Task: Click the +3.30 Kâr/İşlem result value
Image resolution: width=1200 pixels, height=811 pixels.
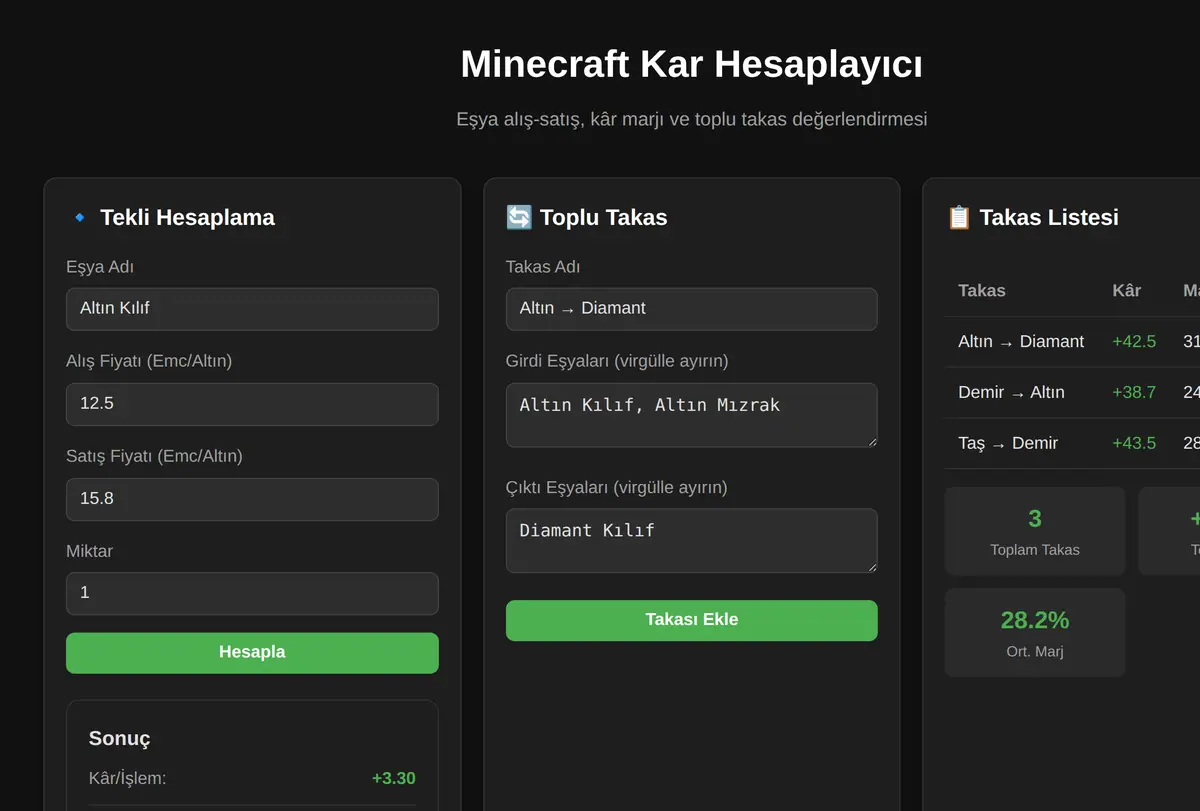Action: 394,779
